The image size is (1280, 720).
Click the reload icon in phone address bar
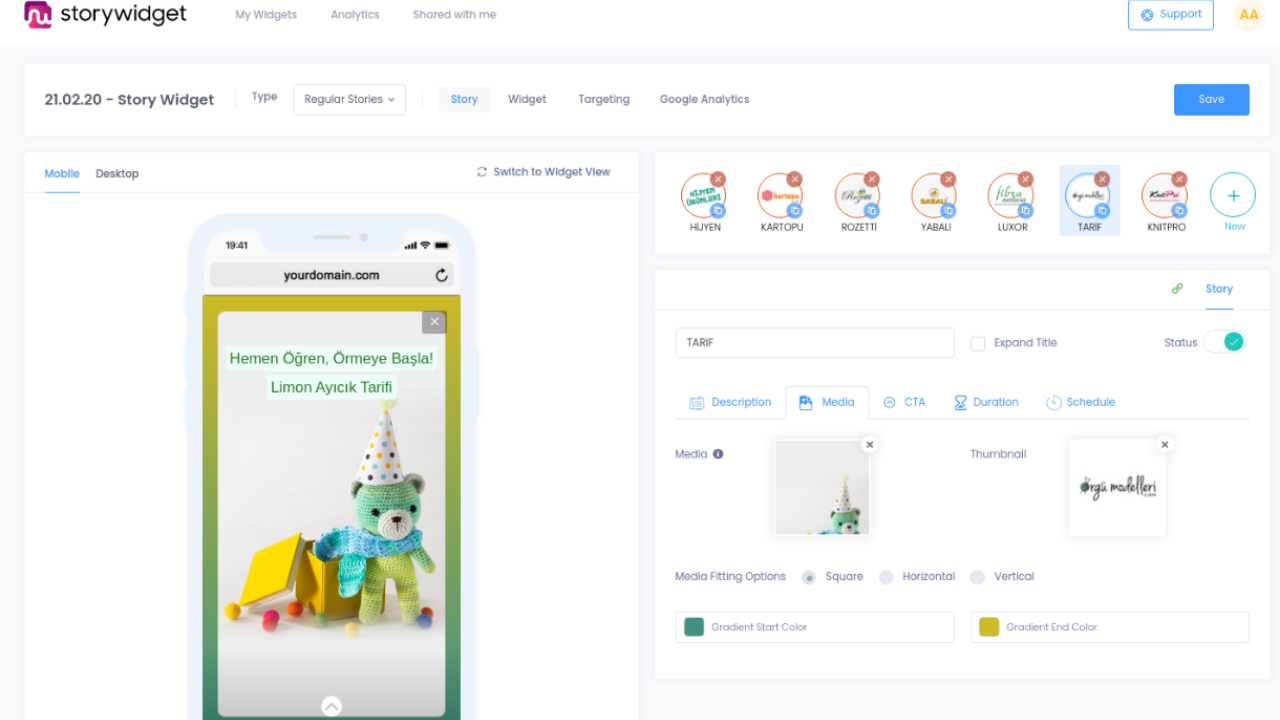441,275
